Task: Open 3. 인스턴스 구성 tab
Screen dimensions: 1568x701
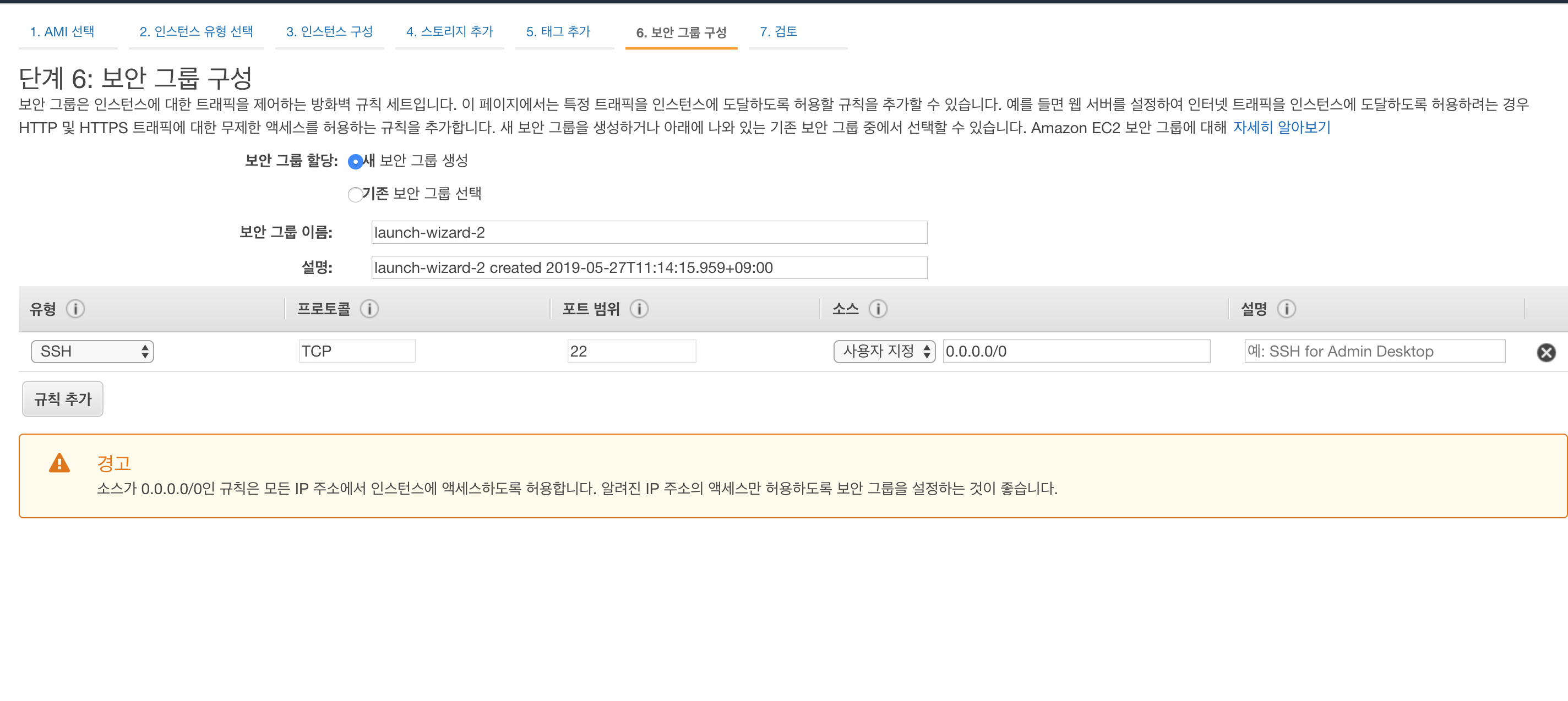Action: pos(329,32)
